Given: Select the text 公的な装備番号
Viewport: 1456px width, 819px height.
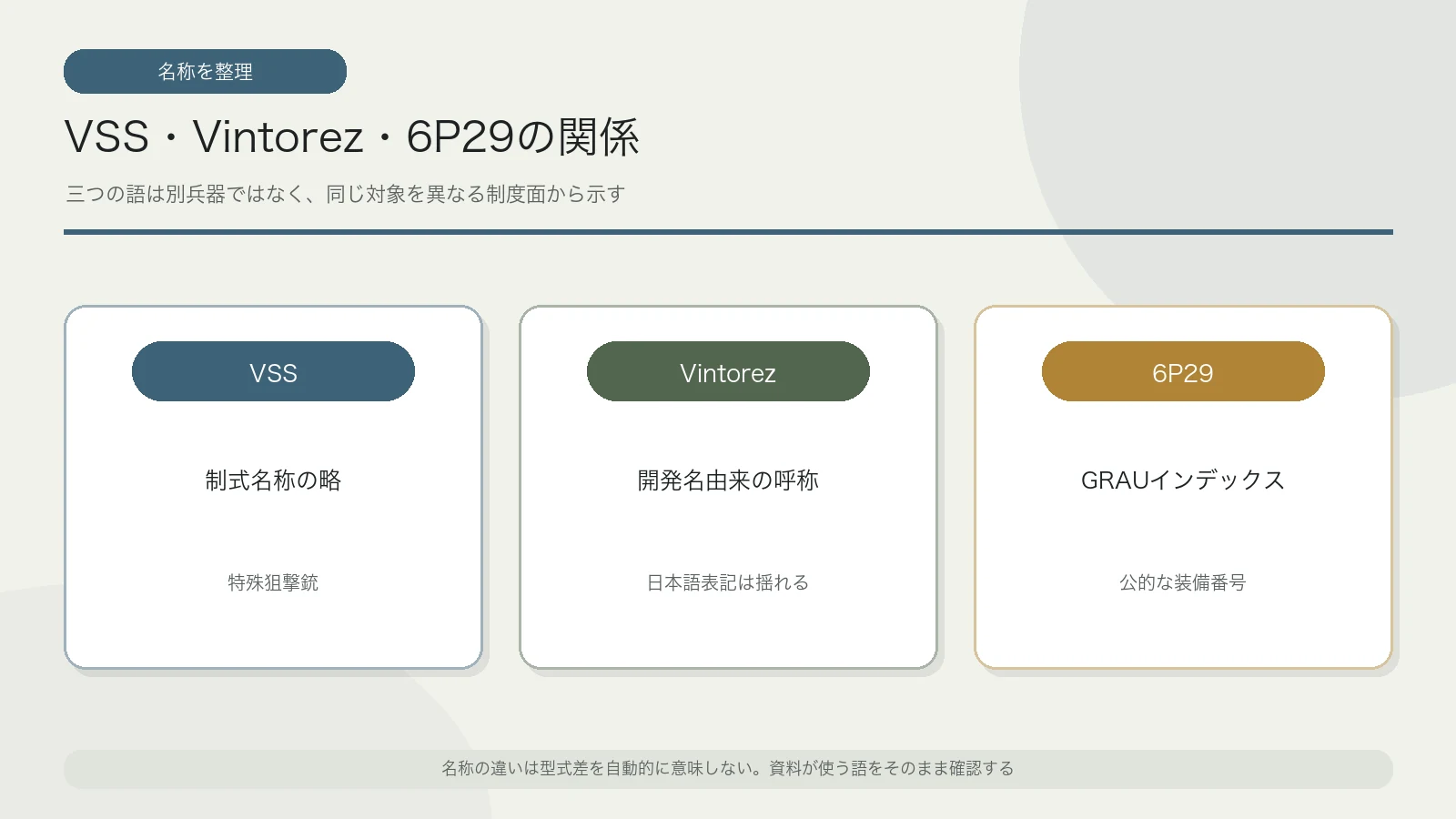Looking at the screenshot, I should 1183,582.
